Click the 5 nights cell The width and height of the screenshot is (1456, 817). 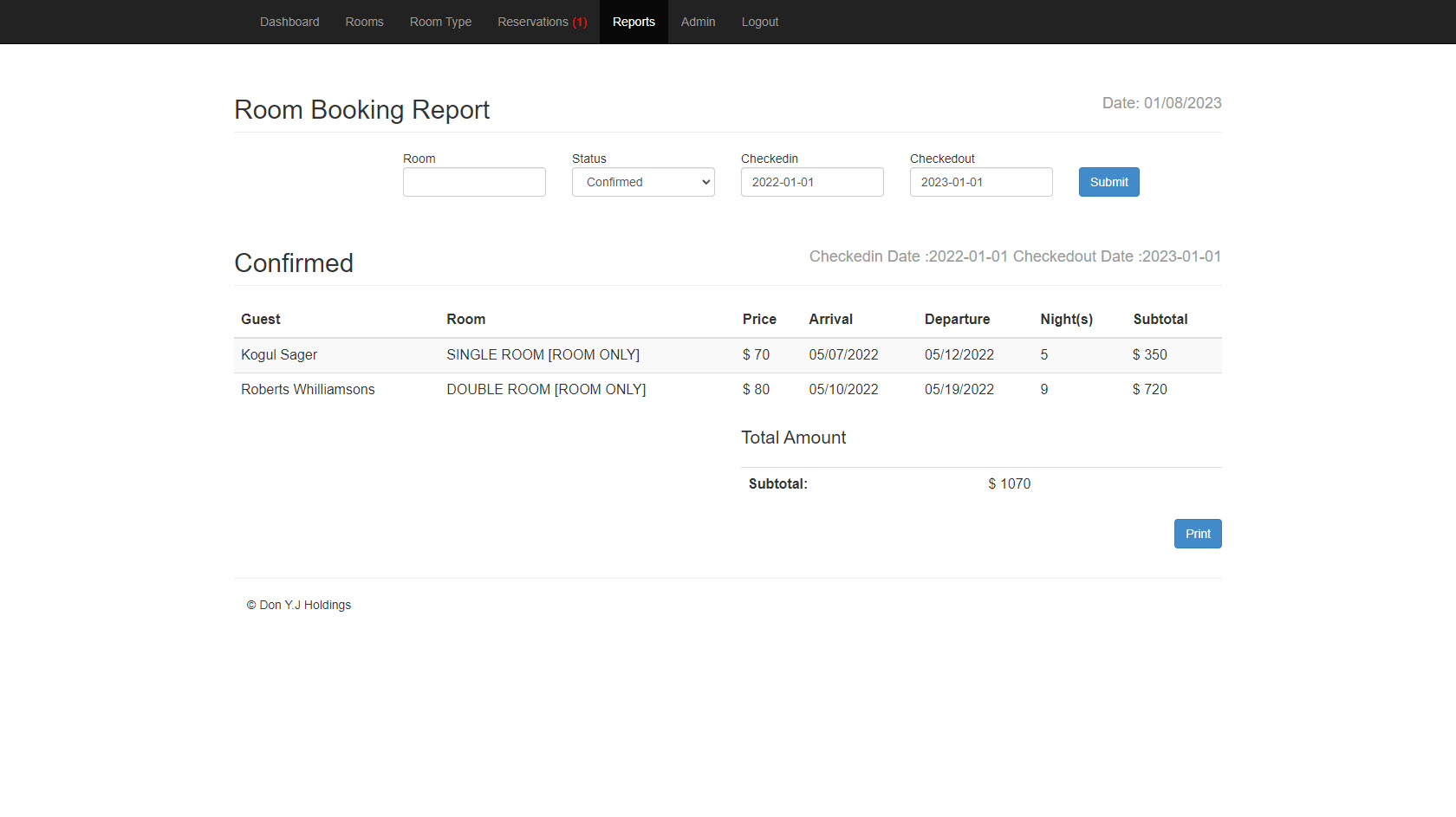1044,354
